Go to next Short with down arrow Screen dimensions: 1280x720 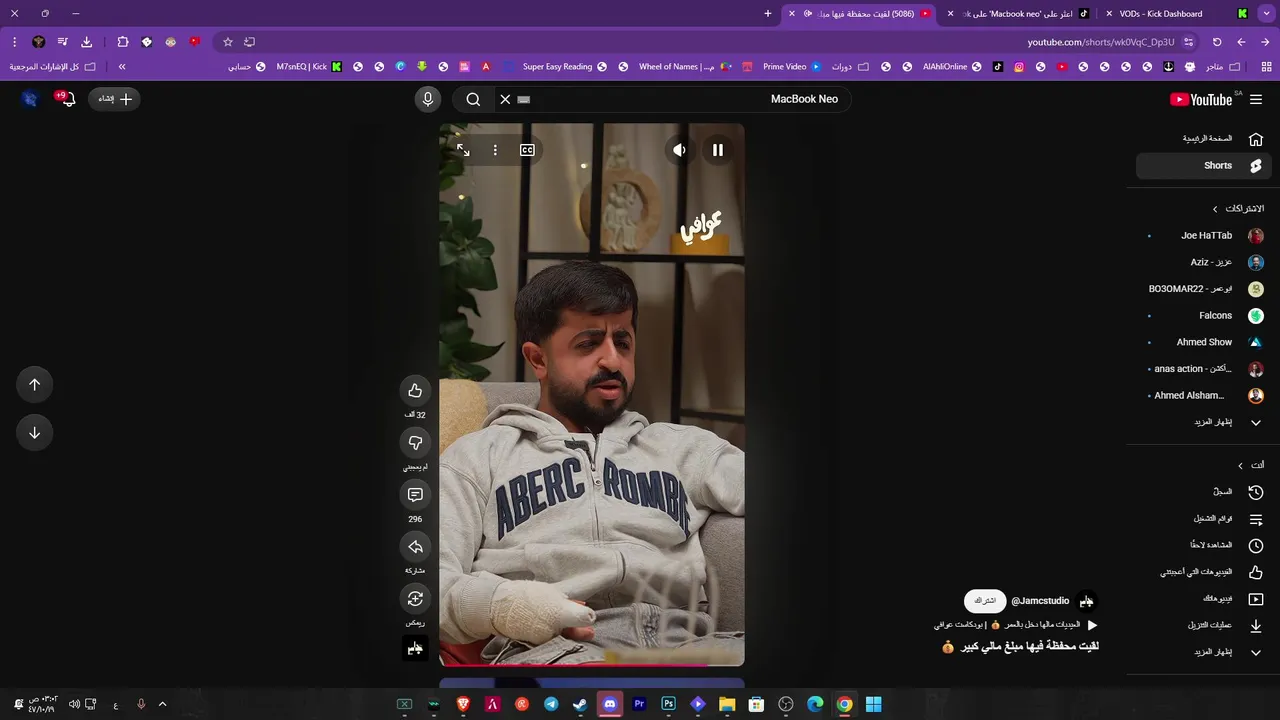tap(34, 432)
